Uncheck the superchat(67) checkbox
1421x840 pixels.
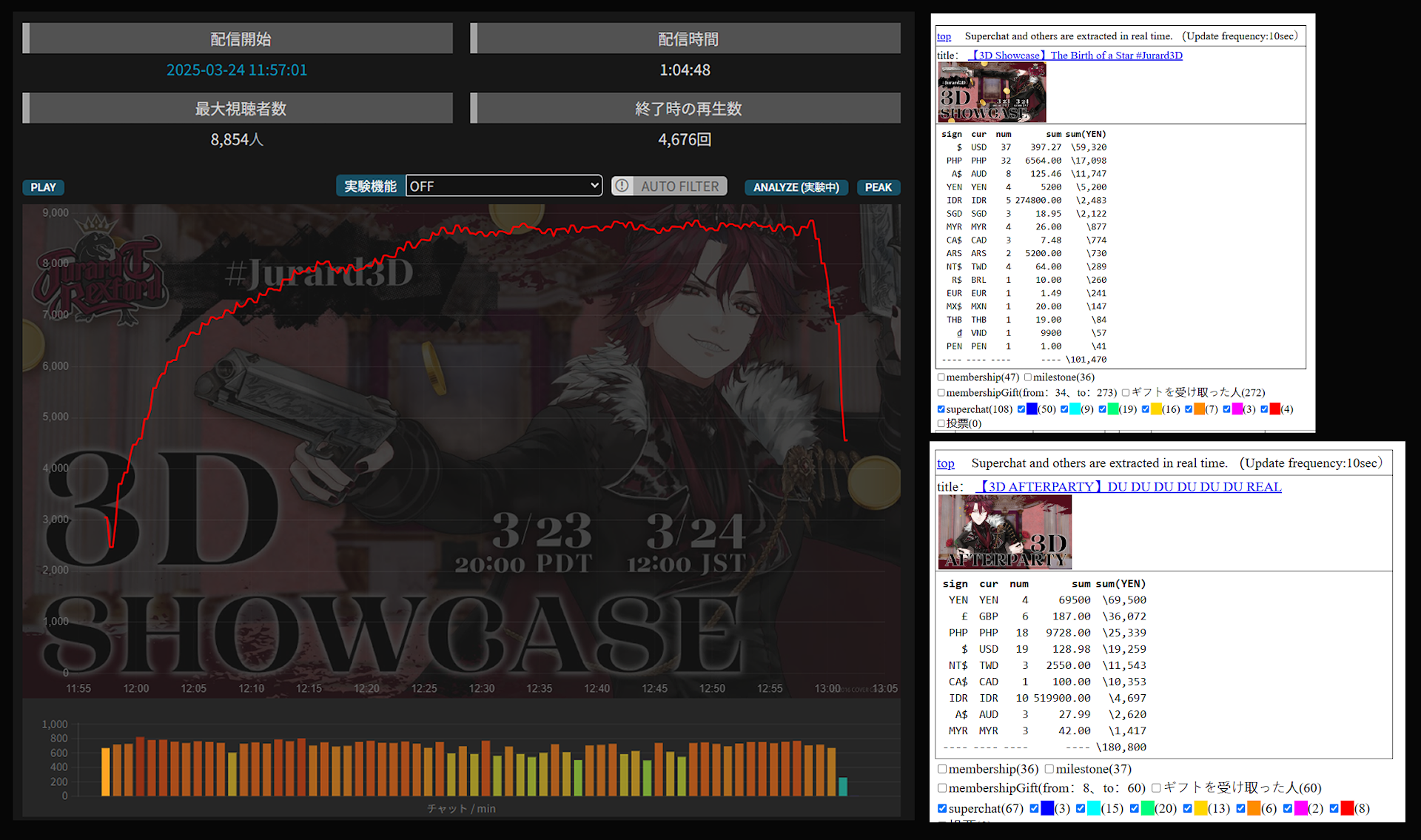(x=942, y=809)
